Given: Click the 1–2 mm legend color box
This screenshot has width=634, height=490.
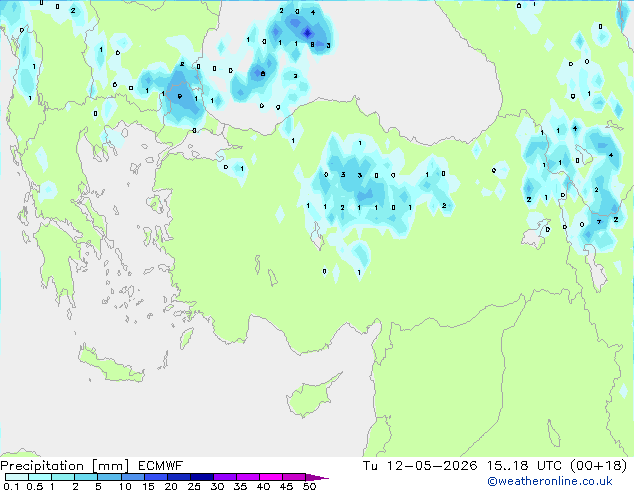Looking at the screenshot, I should tap(63, 477).
